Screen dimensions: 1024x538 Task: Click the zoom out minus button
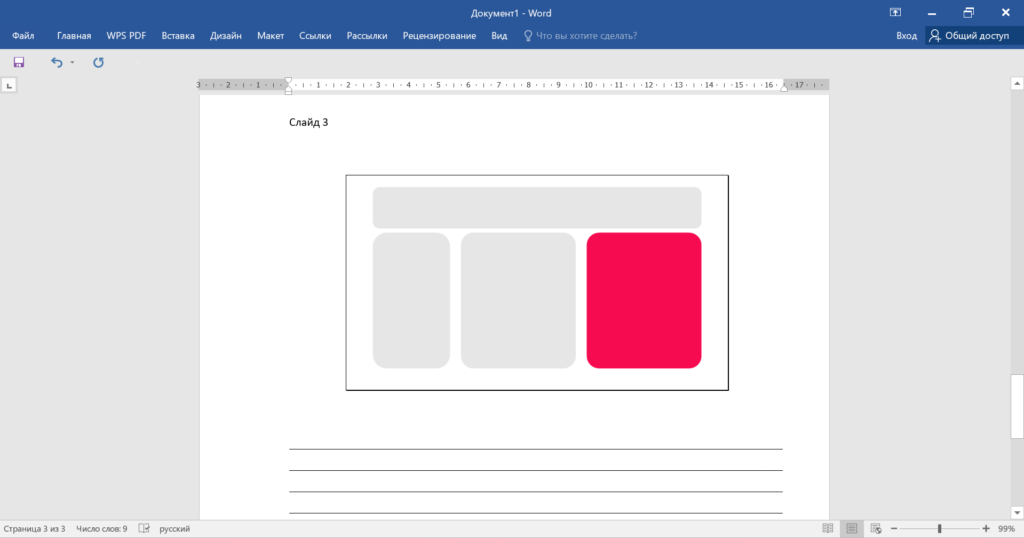pos(894,529)
